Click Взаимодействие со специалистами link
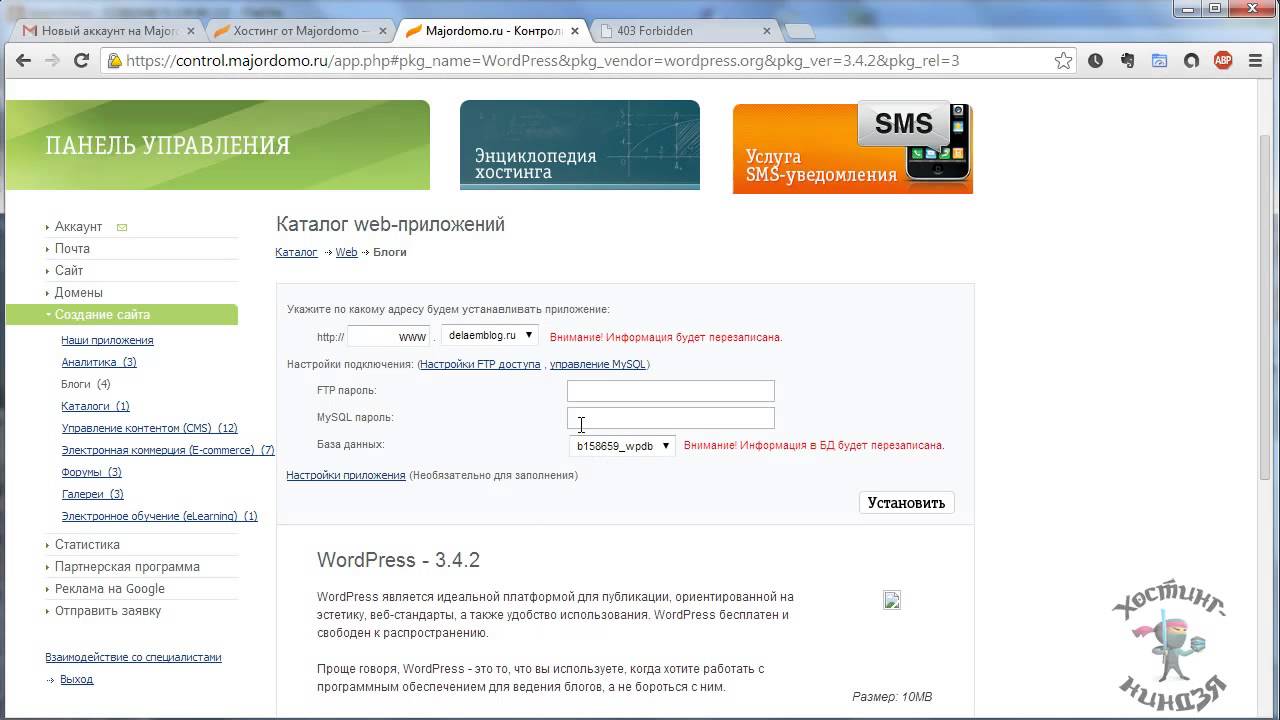 point(133,658)
